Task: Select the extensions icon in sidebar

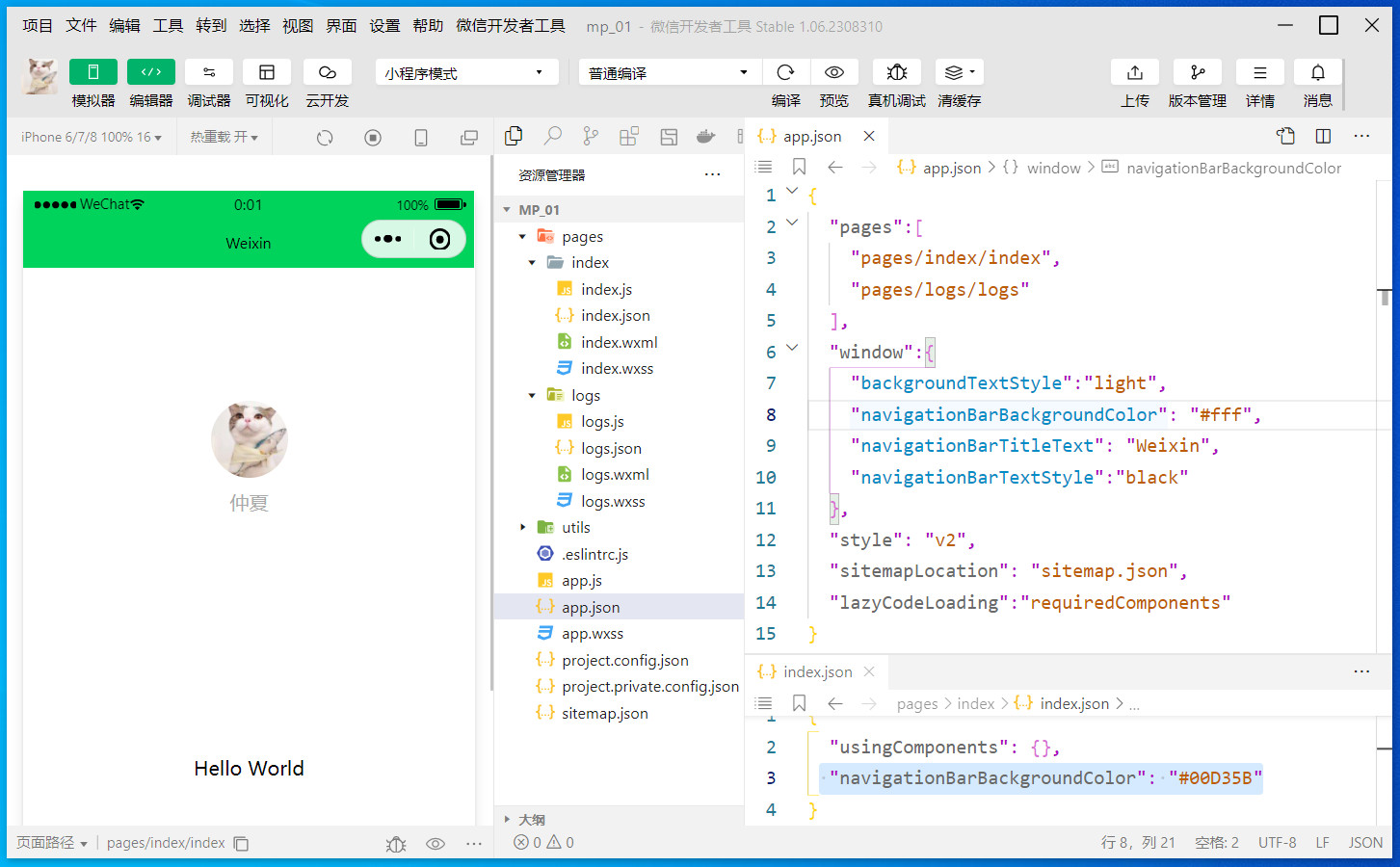Action: pos(629,137)
